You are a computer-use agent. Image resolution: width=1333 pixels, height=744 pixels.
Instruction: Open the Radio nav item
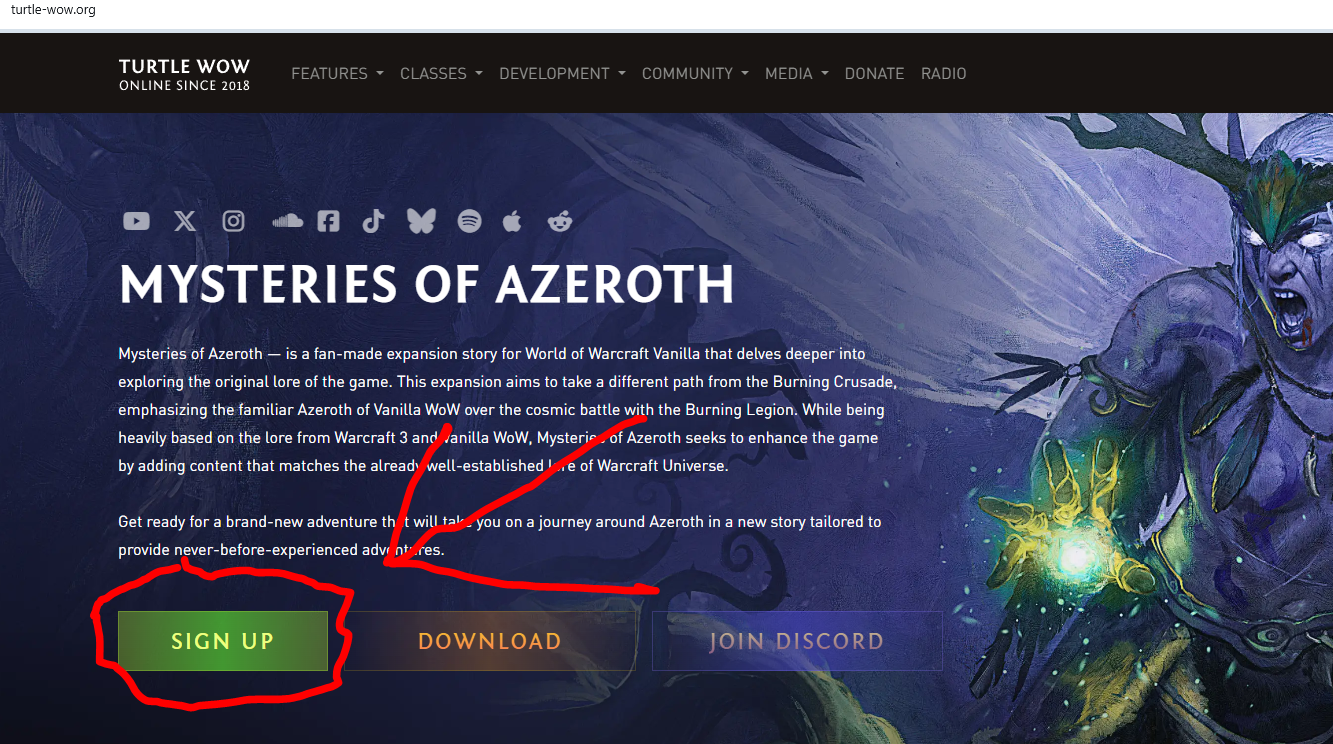point(944,73)
